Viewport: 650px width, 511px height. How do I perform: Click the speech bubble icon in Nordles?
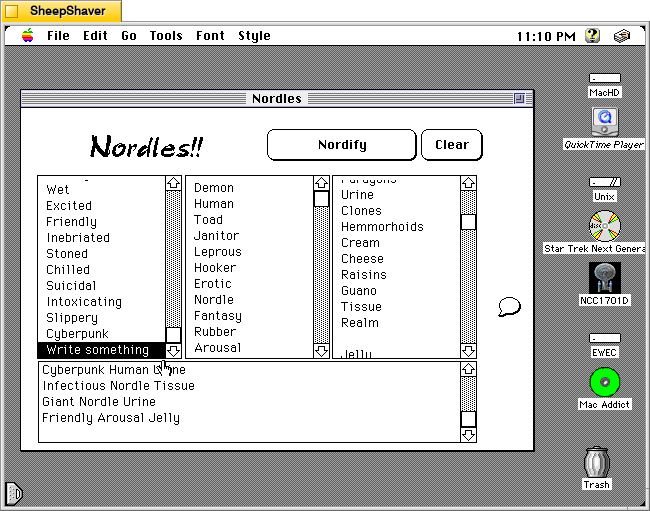[x=509, y=307]
